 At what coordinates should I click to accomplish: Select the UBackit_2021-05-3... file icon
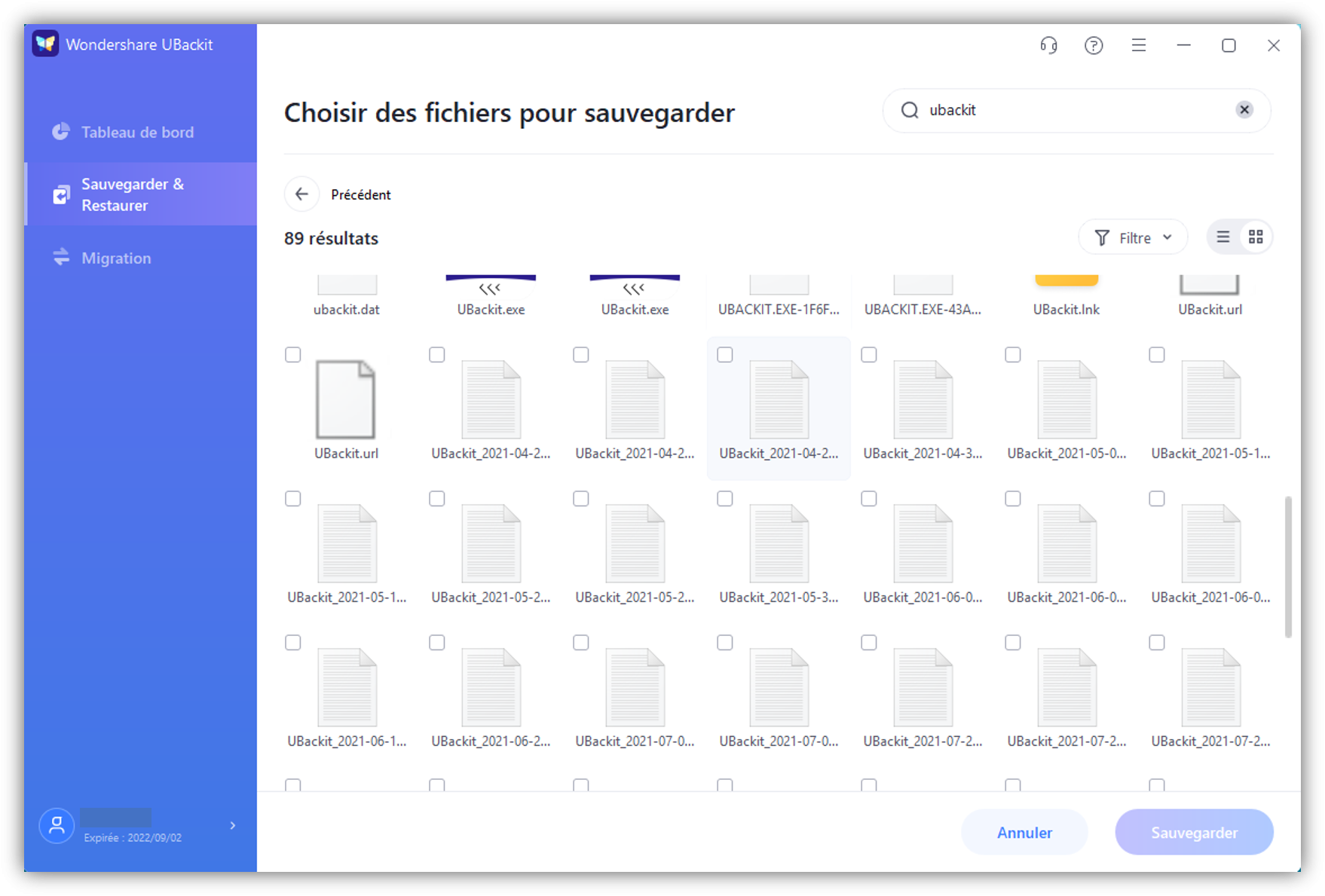click(x=779, y=543)
